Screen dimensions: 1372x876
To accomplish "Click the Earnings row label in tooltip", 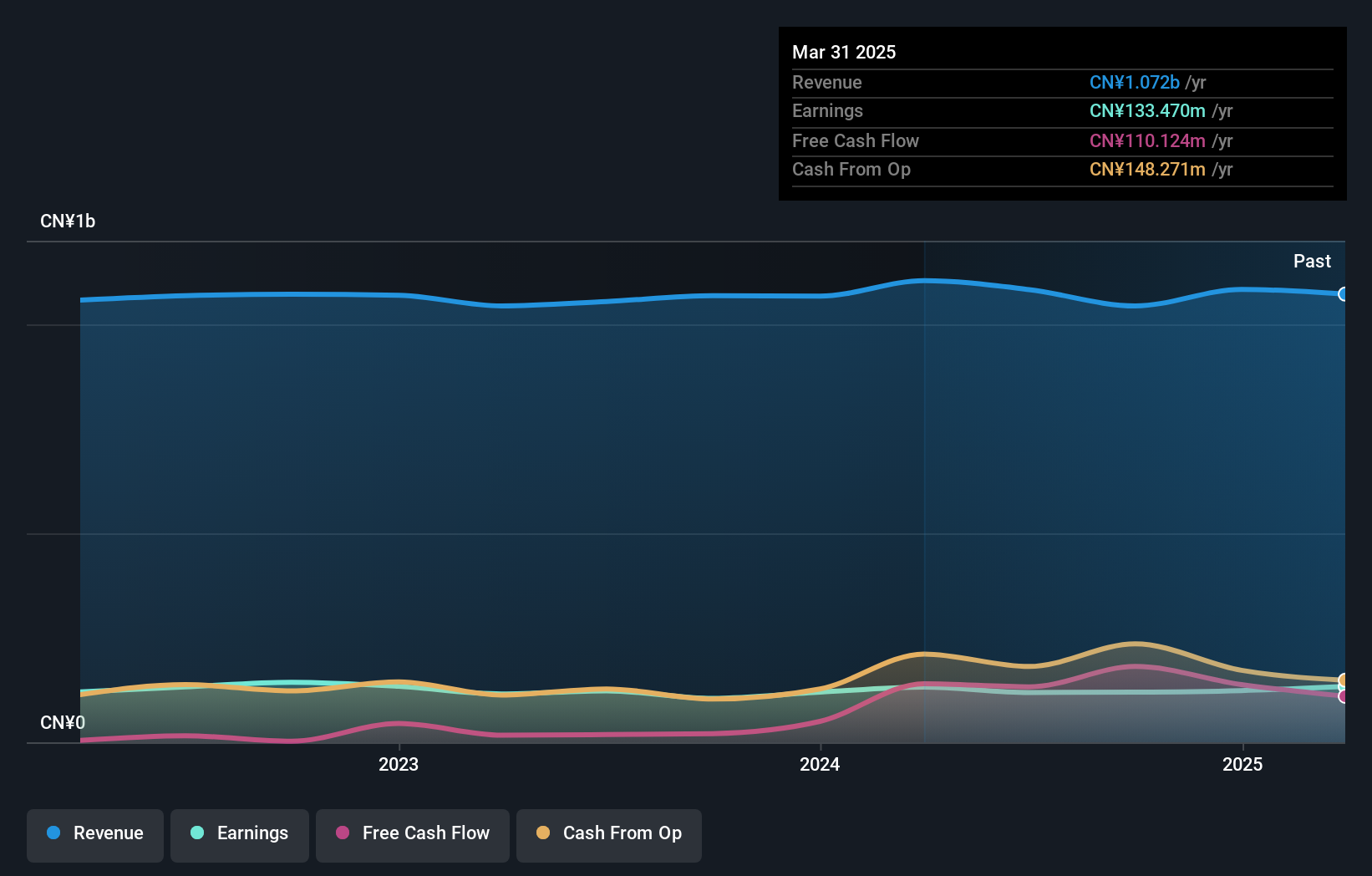I will [x=827, y=110].
